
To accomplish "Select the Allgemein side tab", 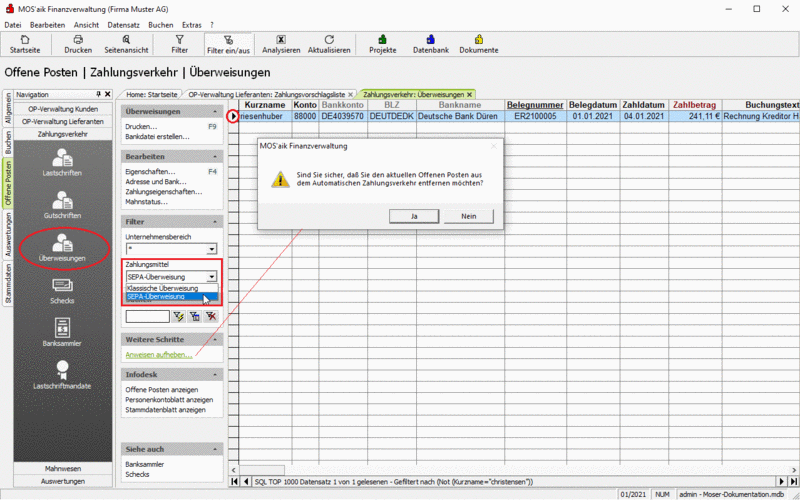I will click(x=8, y=108).
